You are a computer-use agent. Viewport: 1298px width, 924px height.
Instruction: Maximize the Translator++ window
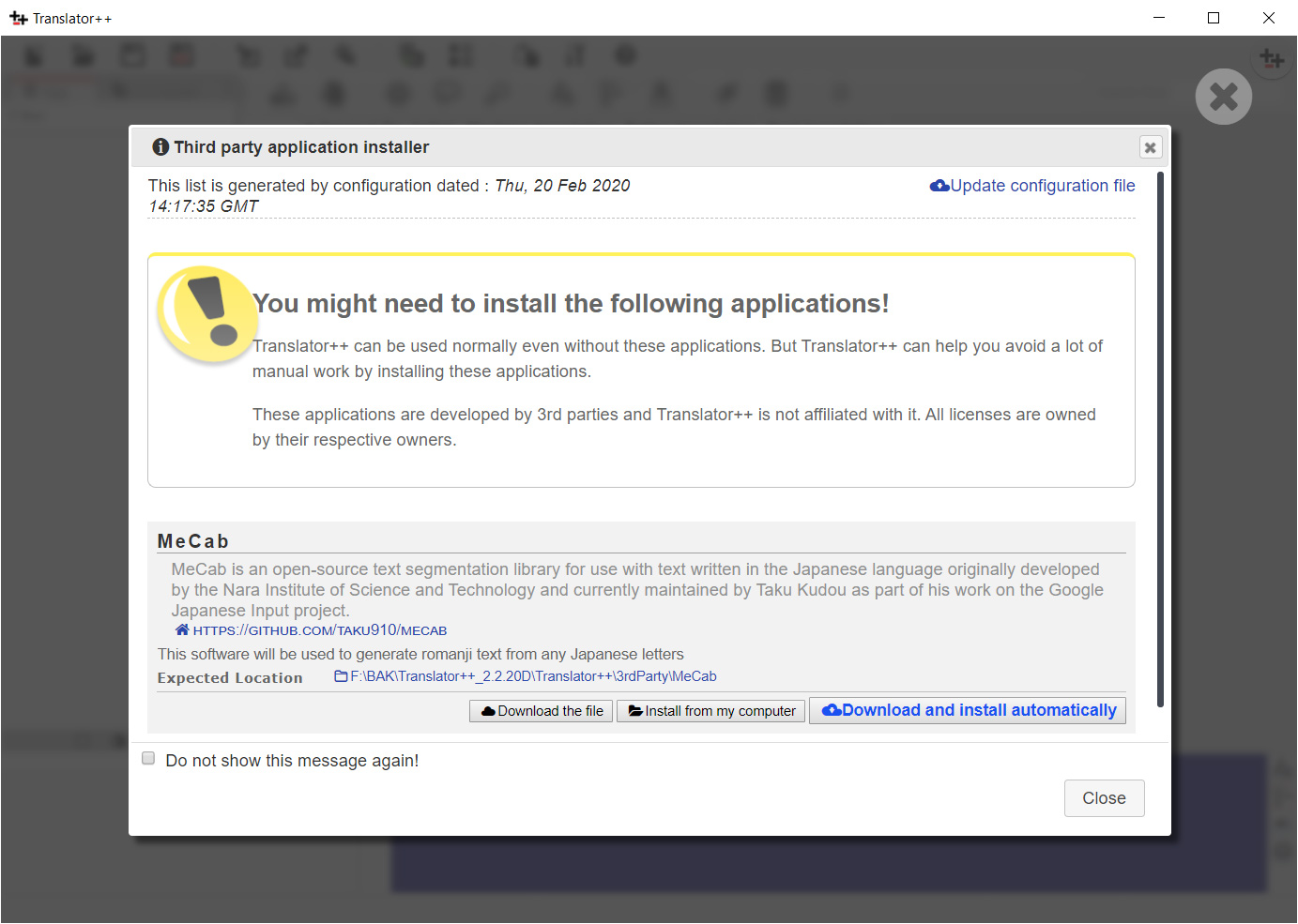[1214, 18]
